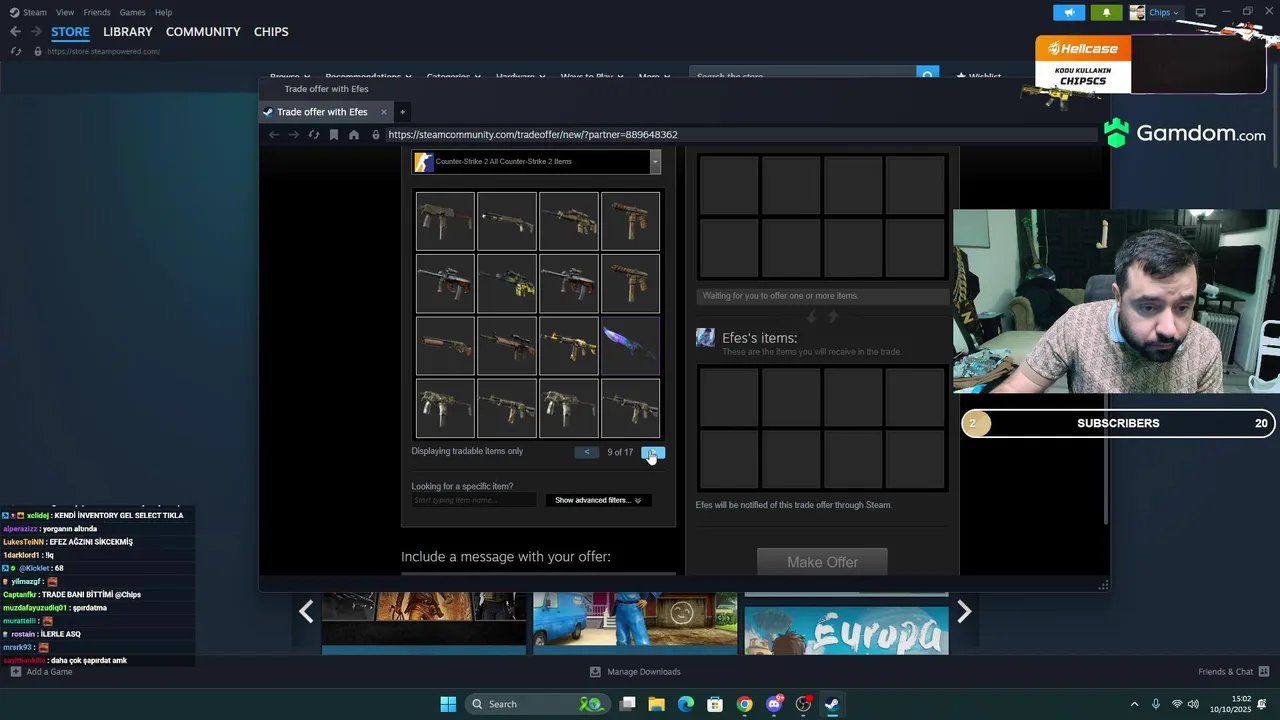Click the volume tray icon

pyautogui.click(x=1193, y=704)
